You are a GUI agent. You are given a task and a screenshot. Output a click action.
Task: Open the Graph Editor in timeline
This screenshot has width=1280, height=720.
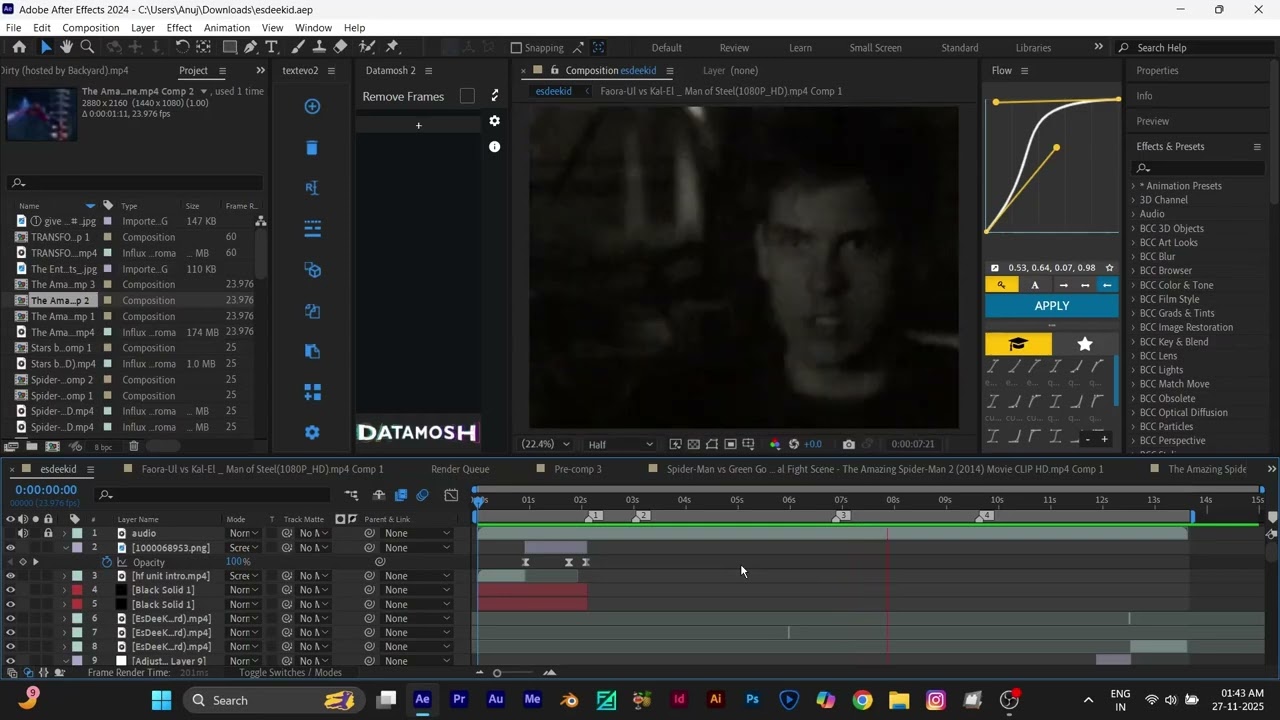pyautogui.click(x=451, y=495)
